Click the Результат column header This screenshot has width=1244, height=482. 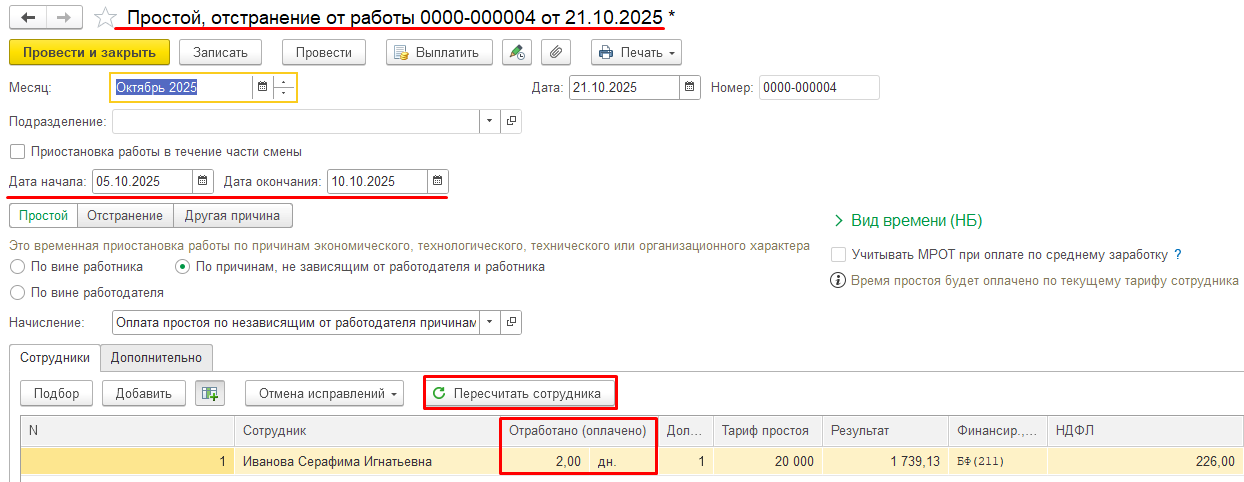884,431
